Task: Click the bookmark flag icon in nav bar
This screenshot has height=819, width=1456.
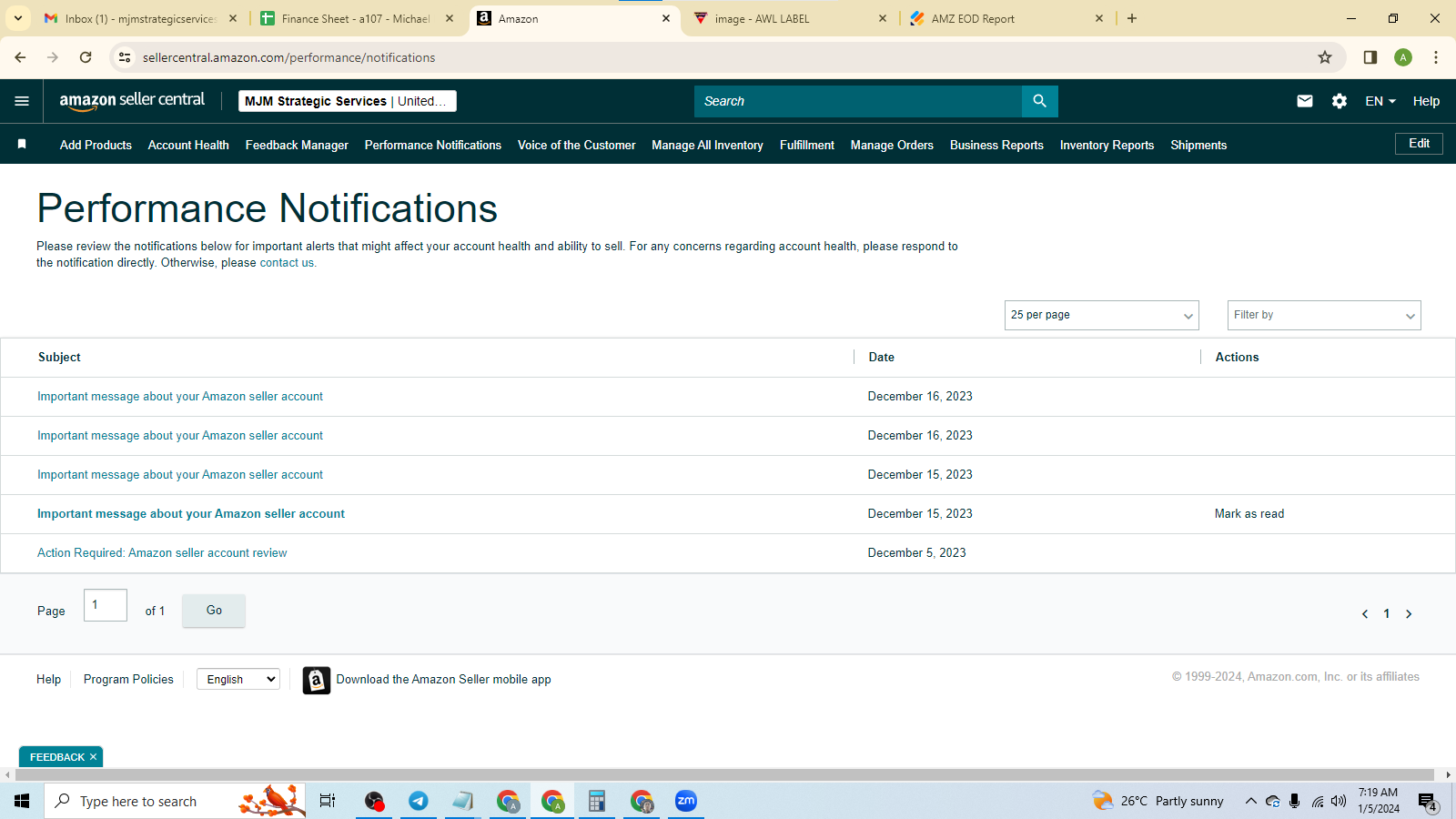Action: (x=22, y=144)
